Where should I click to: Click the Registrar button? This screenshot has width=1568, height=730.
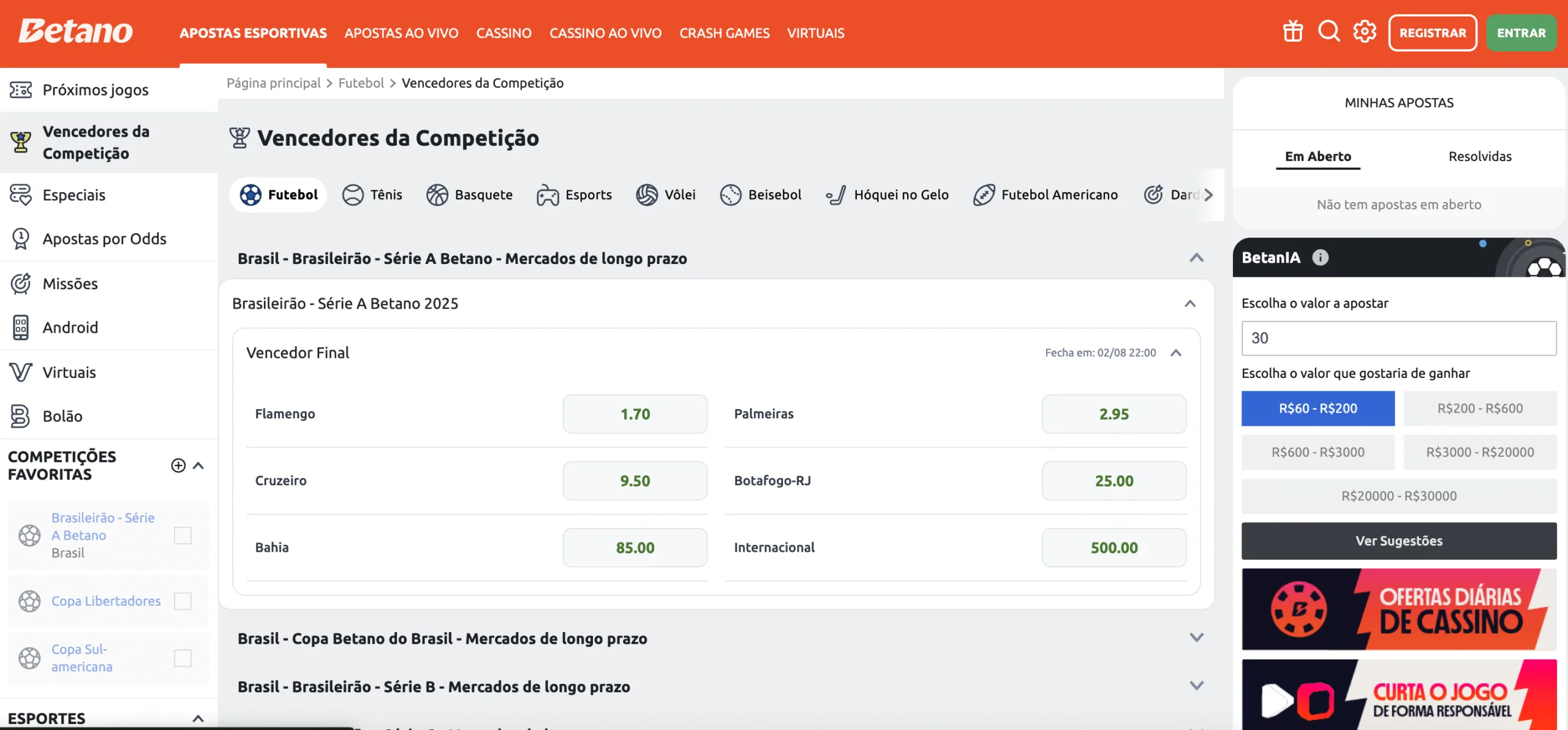(x=1433, y=32)
